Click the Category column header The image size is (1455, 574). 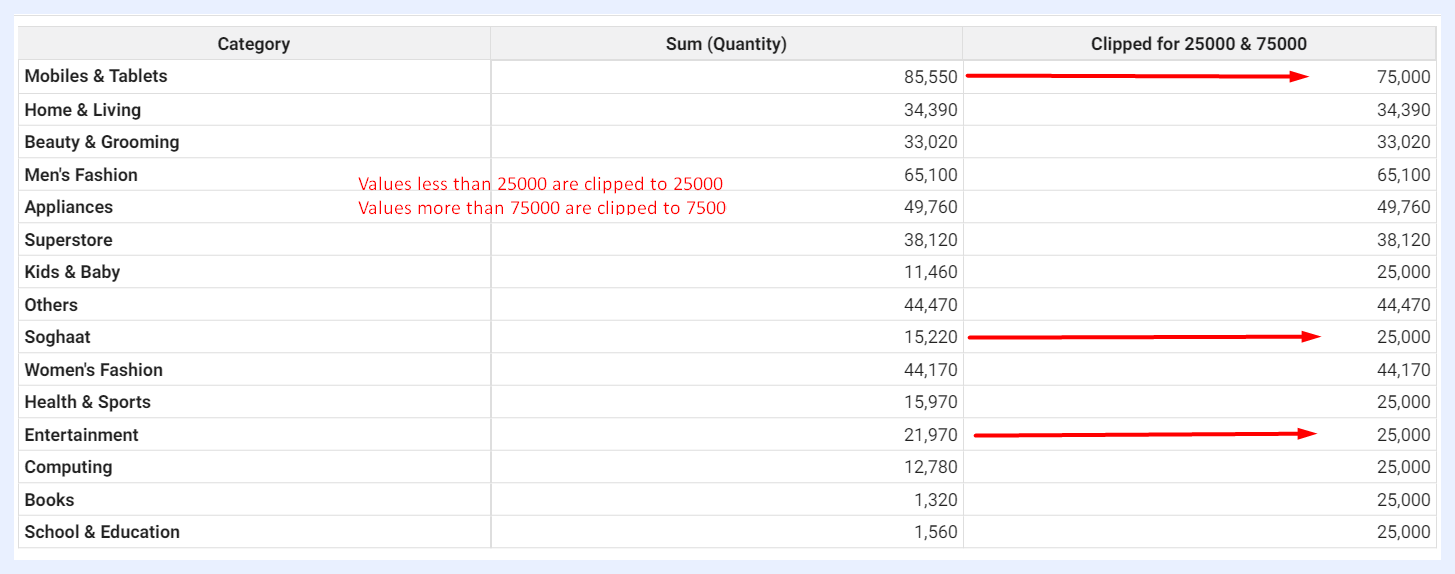[x=254, y=44]
